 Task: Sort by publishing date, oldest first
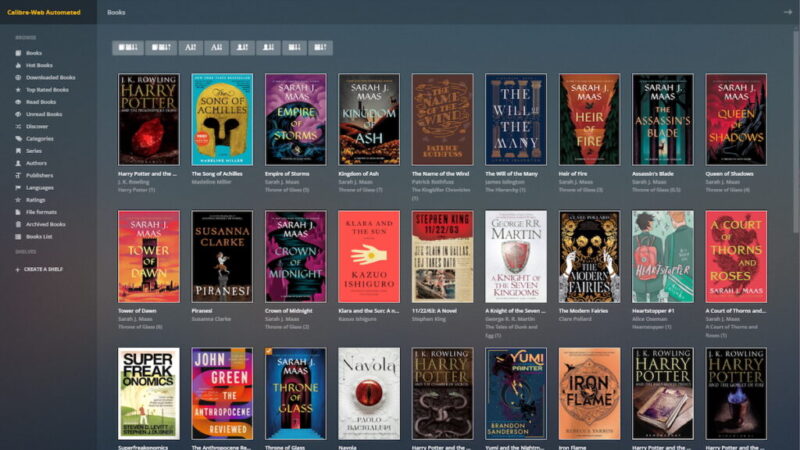[x=320, y=48]
